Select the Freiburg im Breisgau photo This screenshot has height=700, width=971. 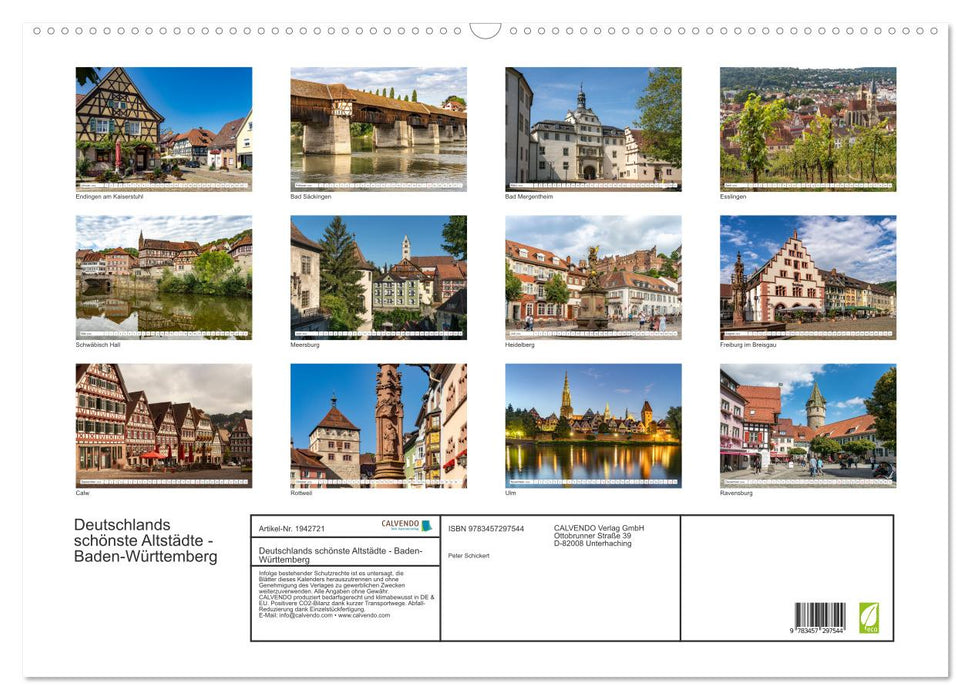tap(807, 277)
